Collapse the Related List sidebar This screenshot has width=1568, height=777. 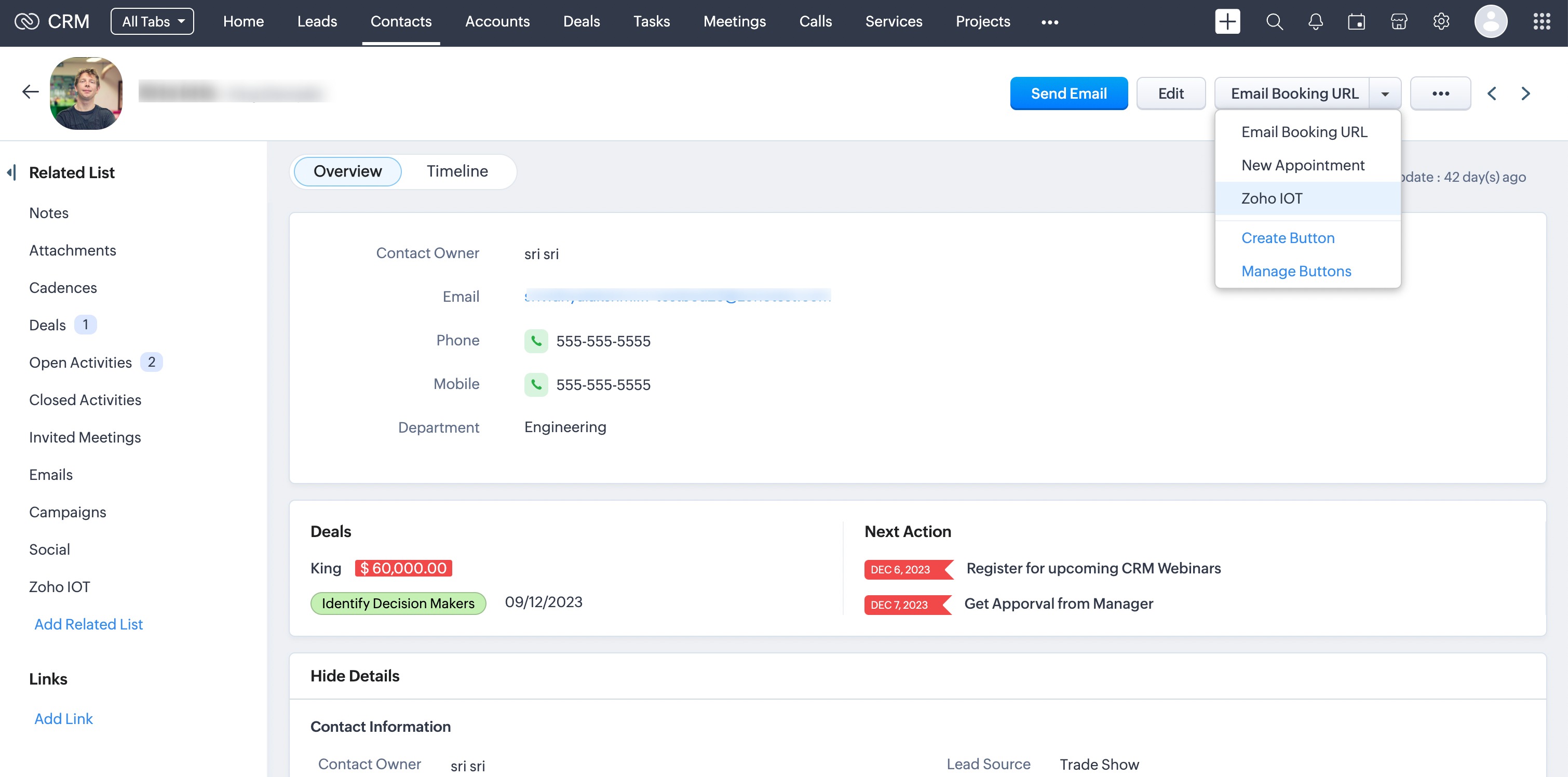coord(11,172)
